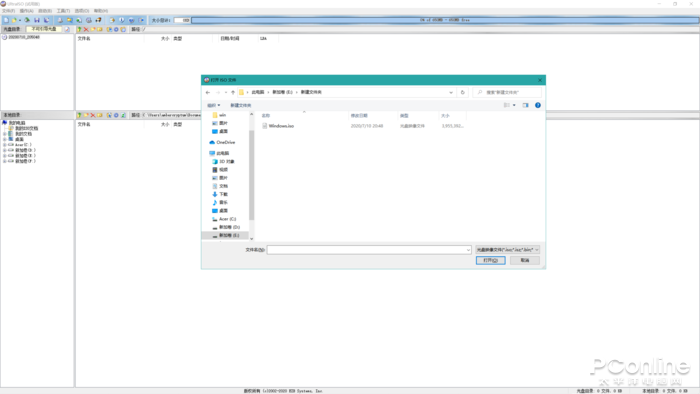Click the Make CD/DVD image icon
The width and height of the screenshot is (700, 394).
coord(60,20)
